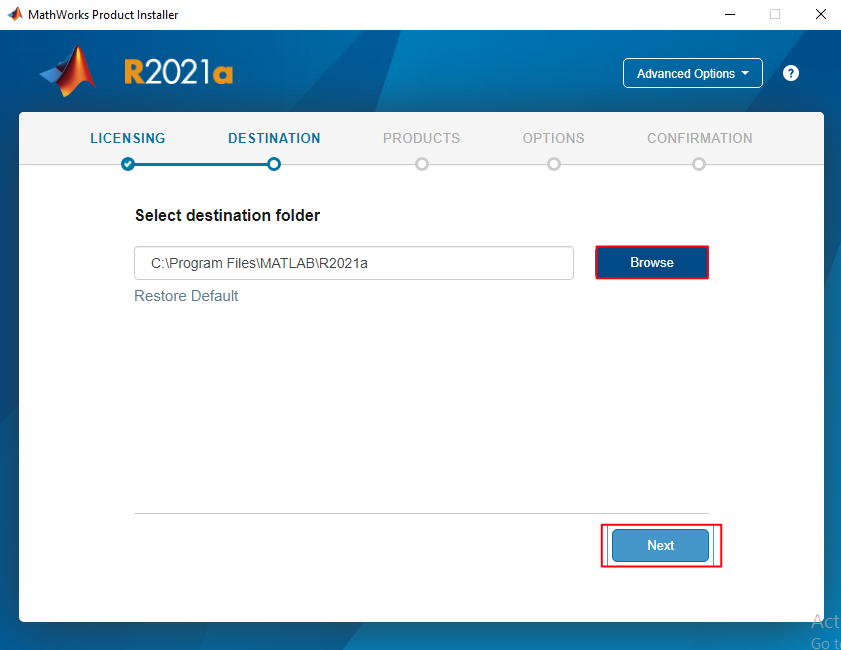Click Restore Default link
This screenshot has width=841, height=650.
[186, 295]
